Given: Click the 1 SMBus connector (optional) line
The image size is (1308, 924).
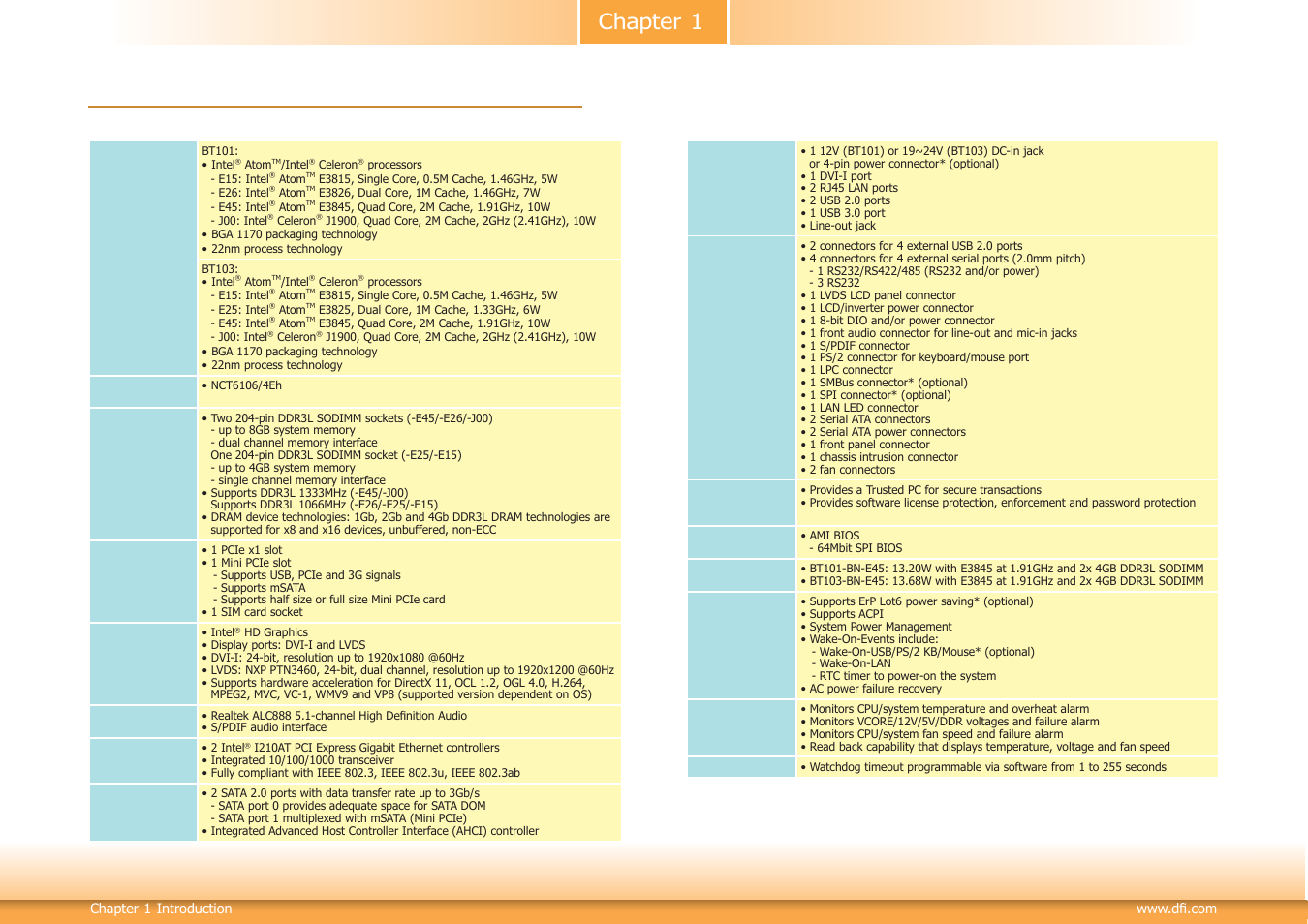Looking at the screenshot, I should pos(884,383).
